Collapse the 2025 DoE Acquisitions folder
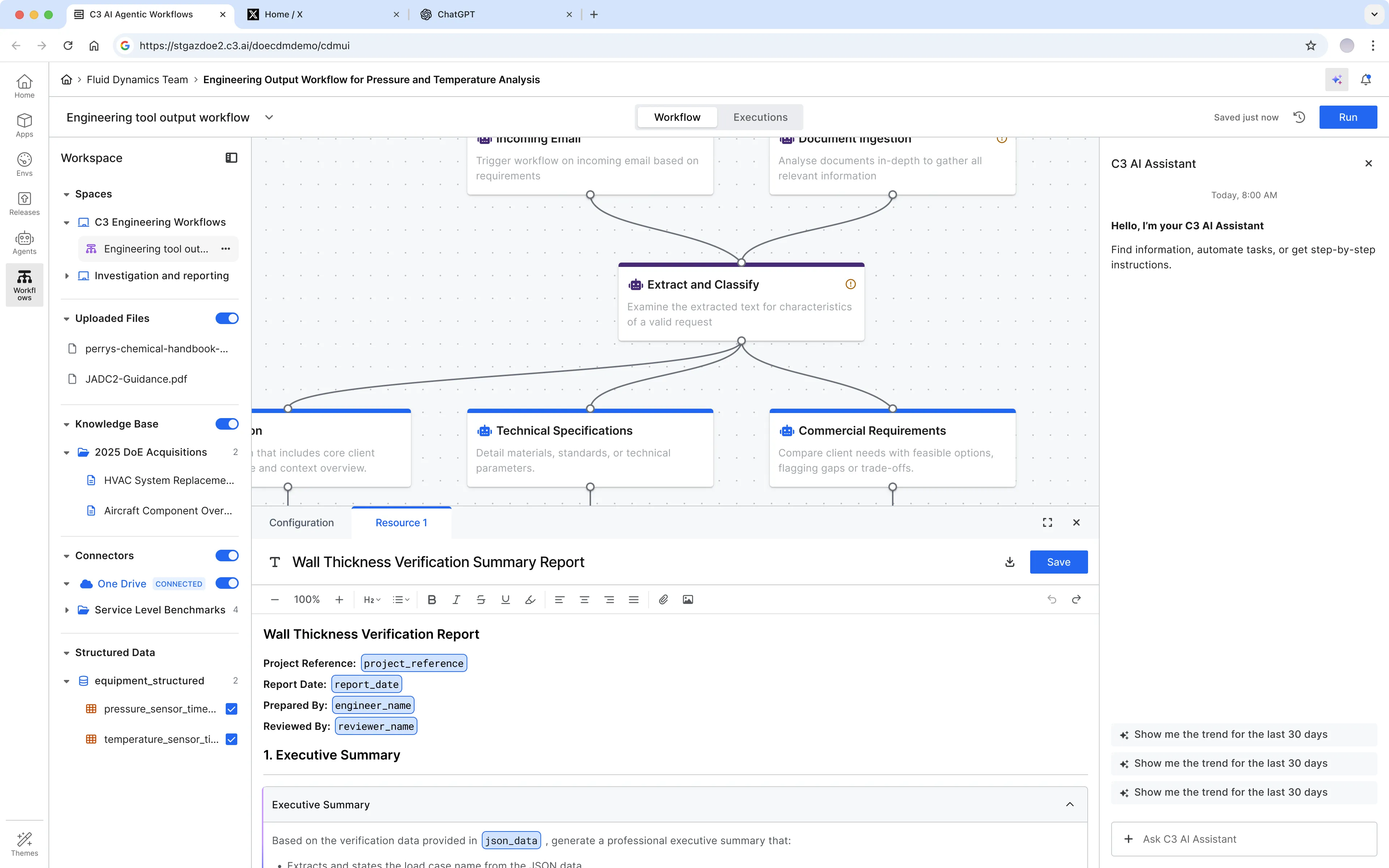 click(67, 452)
